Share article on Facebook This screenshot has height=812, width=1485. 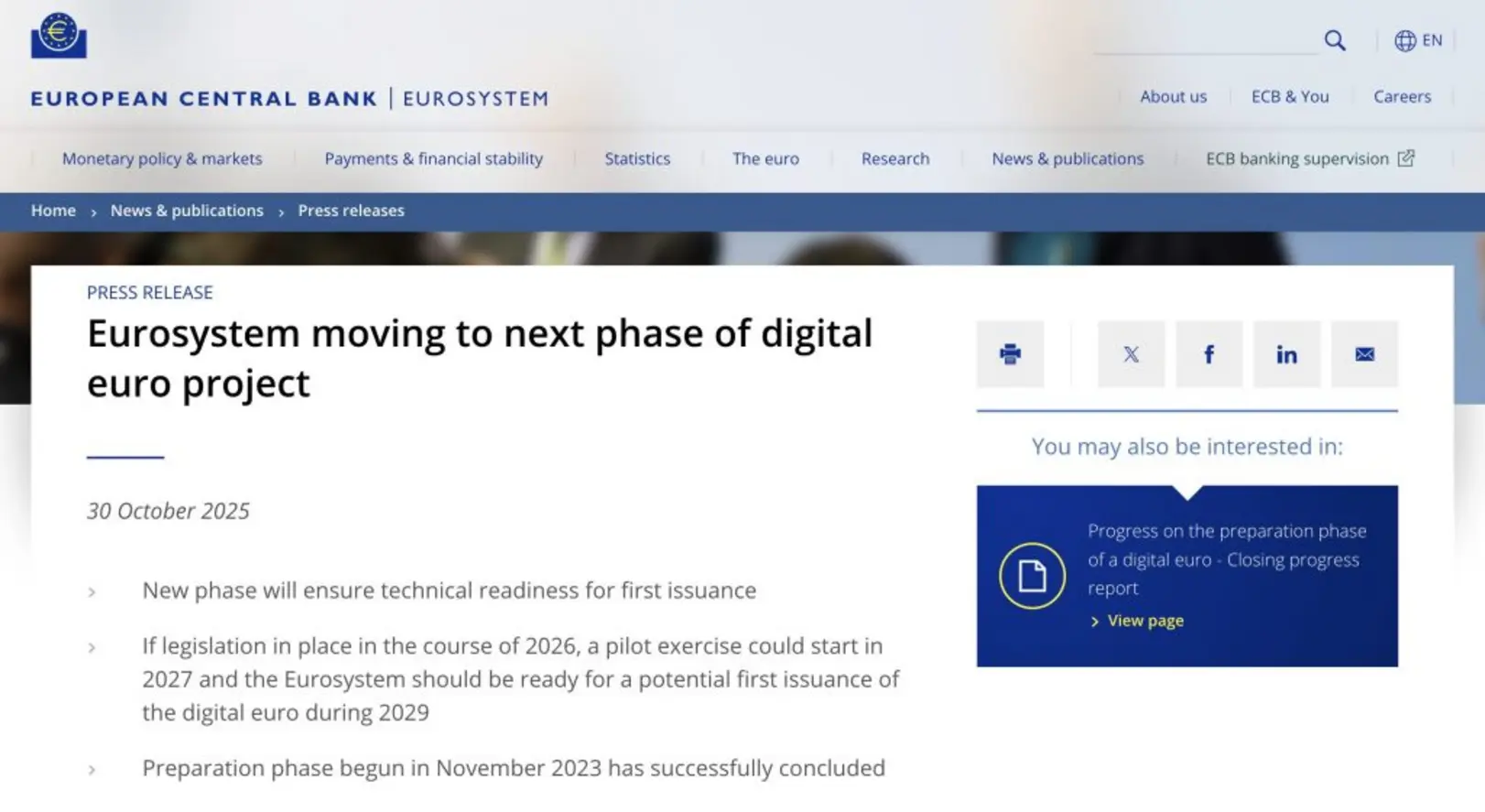(x=1209, y=354)
